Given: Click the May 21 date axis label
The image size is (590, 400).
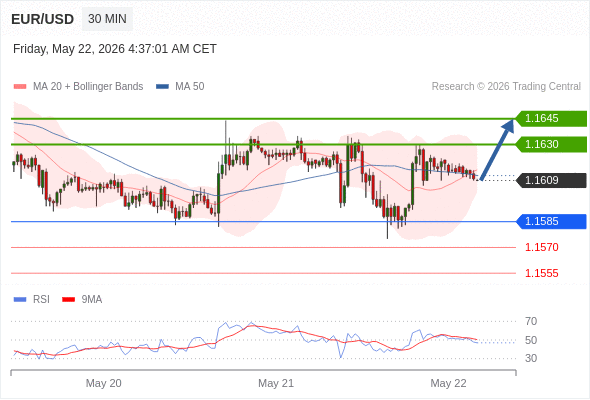Looking at the screenshot, I should click(276, 383).
